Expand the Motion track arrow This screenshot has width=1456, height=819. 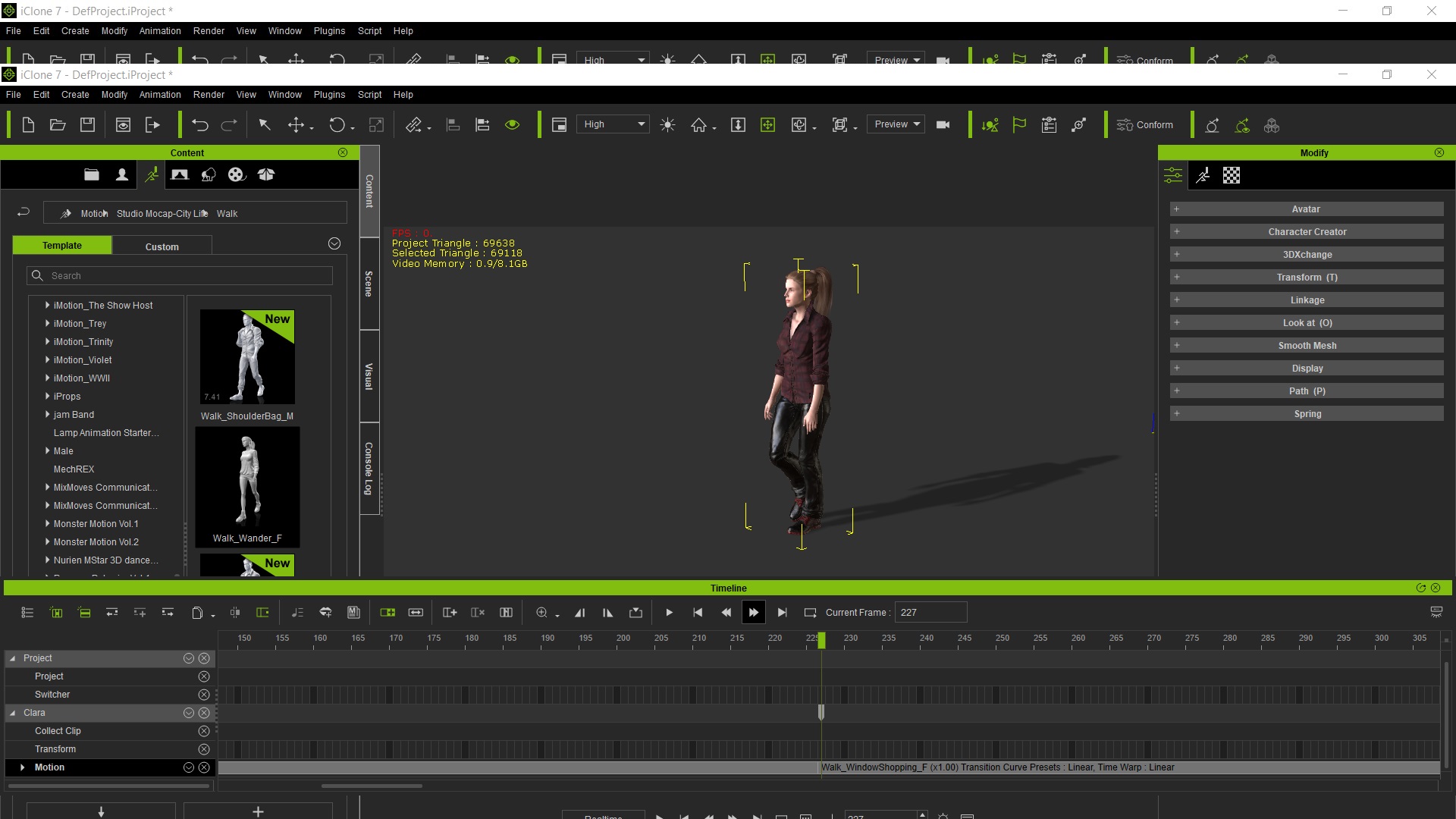[22, 767]
